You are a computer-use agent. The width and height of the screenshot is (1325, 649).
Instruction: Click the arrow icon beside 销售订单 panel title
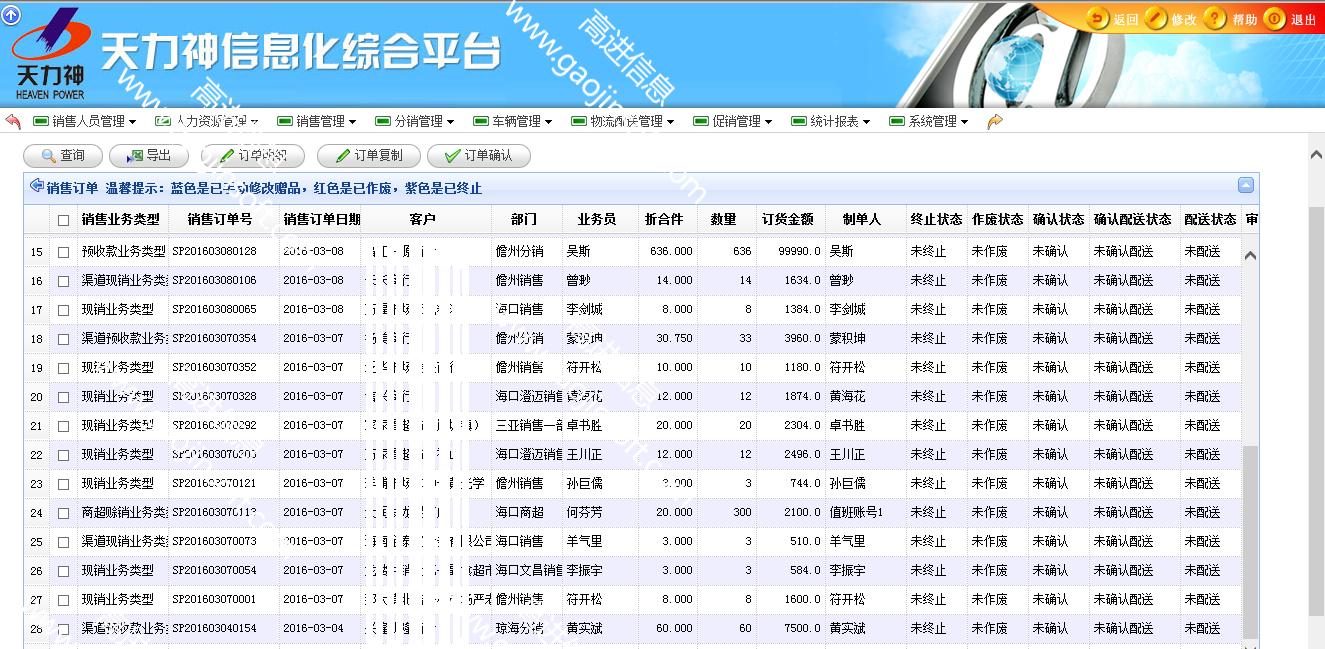tap(37, 186)
